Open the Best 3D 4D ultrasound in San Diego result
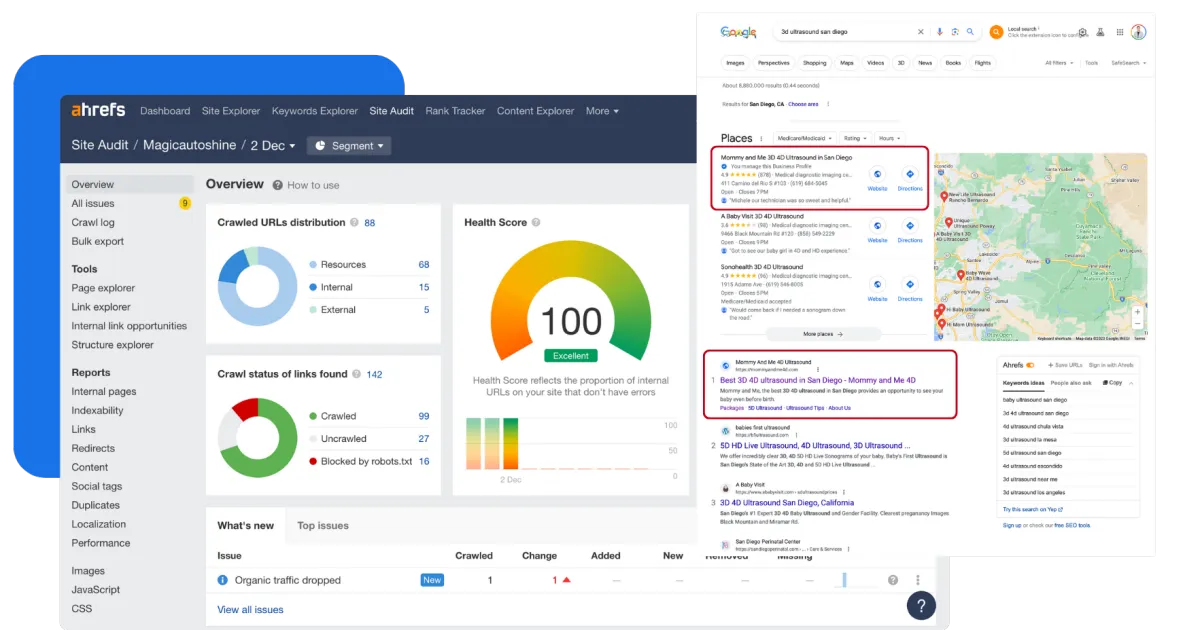 pyautogui.click(x=818, y=380)
